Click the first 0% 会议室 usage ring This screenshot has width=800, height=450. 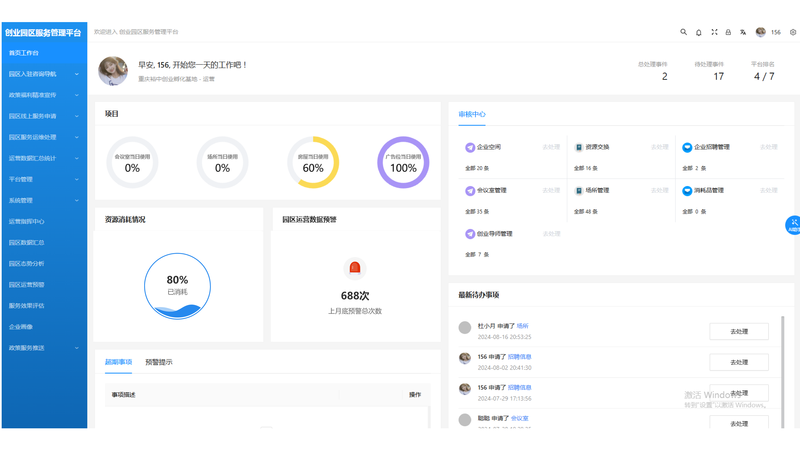(132, 163)
